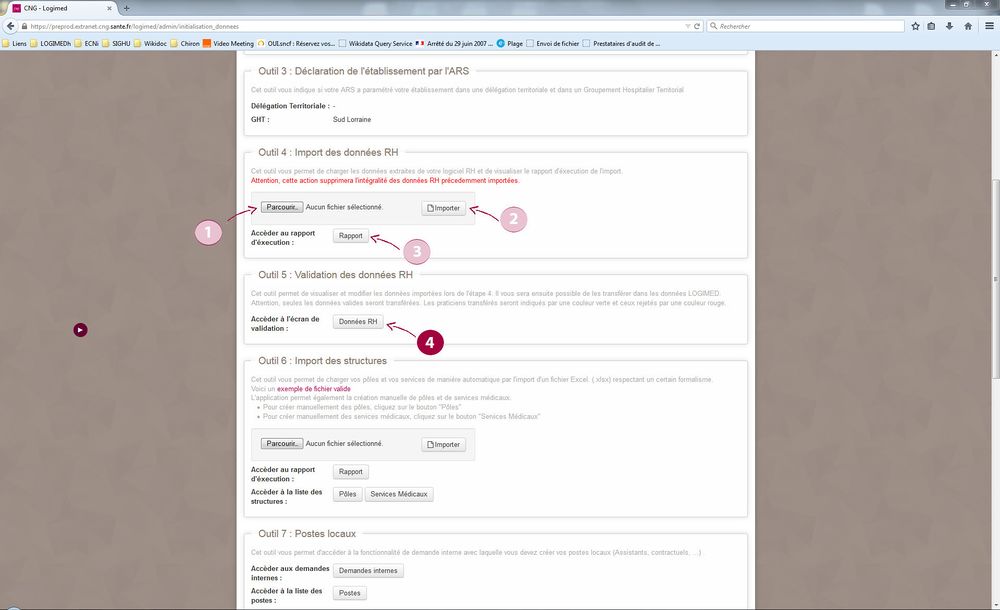
Task: Bookmark this page with the star icon
Action: (916, 26)
